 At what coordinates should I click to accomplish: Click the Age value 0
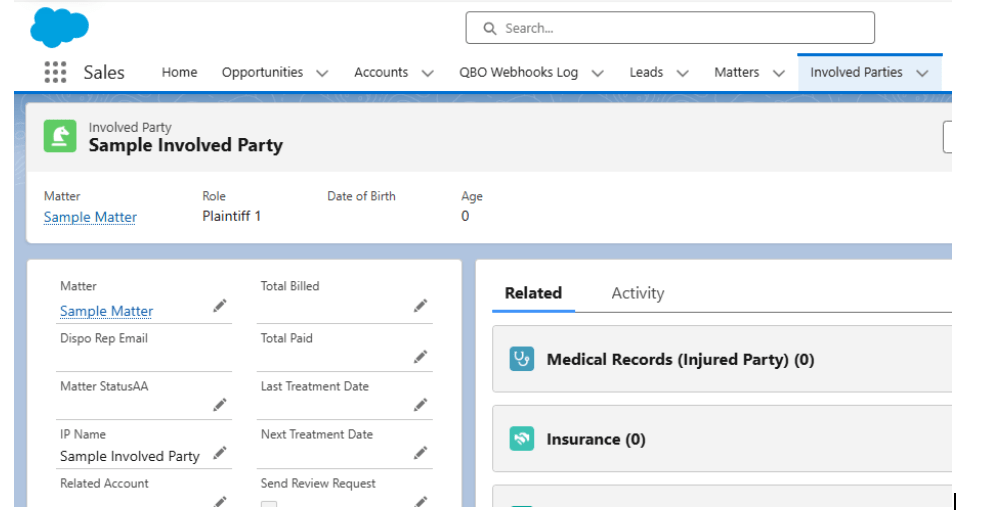point(465,216)
